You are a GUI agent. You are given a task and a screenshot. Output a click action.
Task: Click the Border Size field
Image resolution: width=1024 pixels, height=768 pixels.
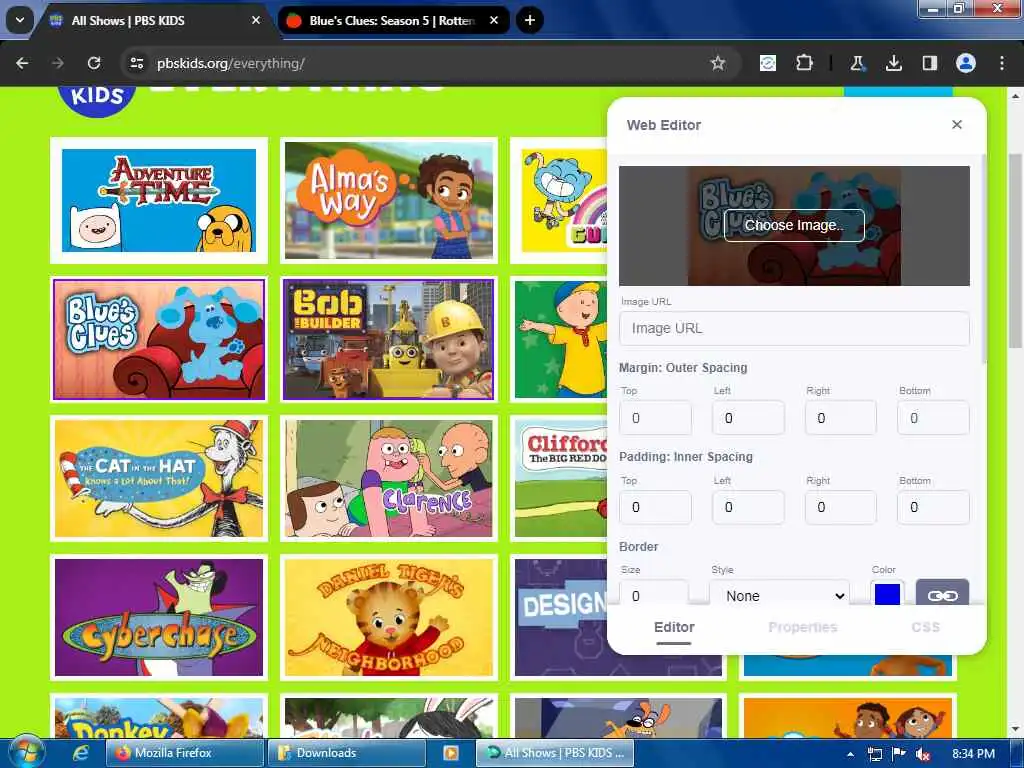tap(654, 593)
